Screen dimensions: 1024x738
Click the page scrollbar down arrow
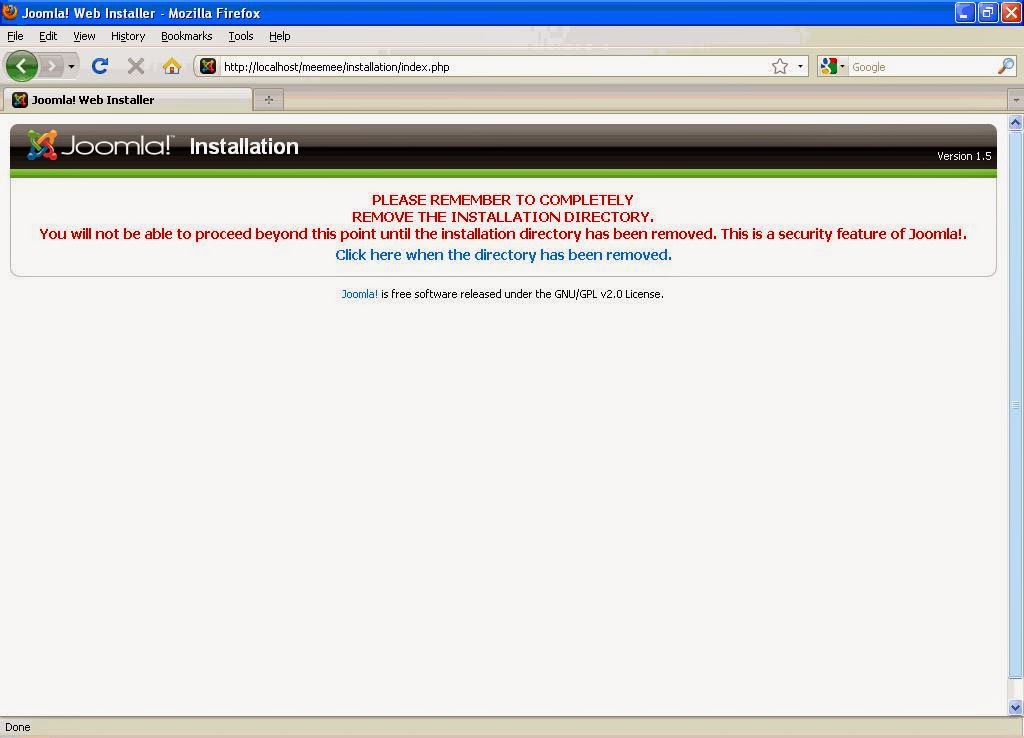[x=1016, y=707]
